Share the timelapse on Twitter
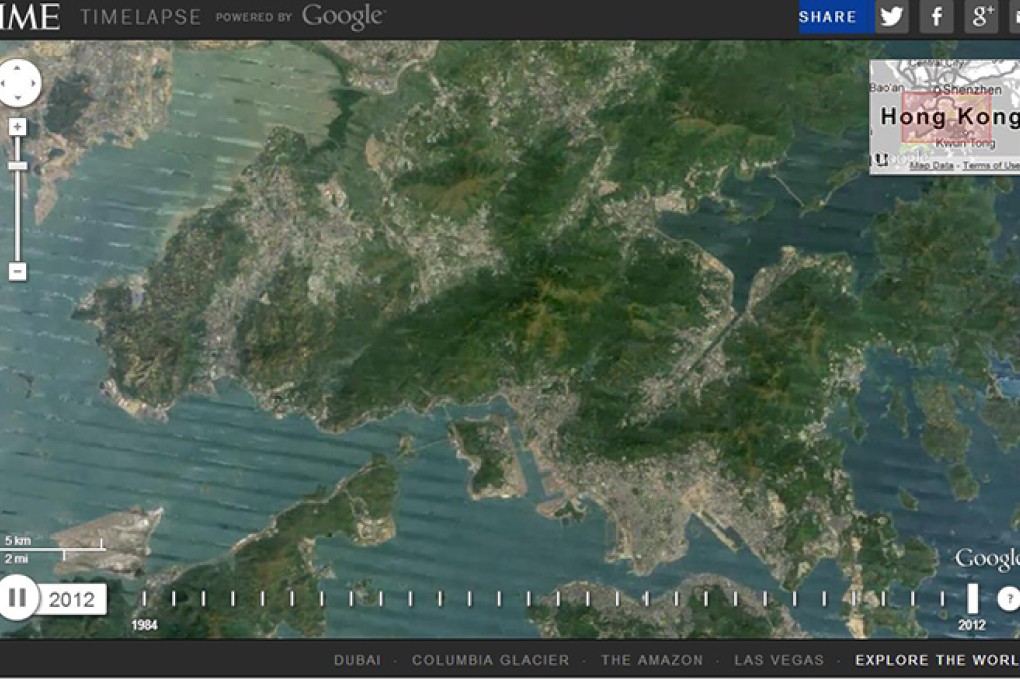The height and width of the screenshot is (680, 1020). 890,16
